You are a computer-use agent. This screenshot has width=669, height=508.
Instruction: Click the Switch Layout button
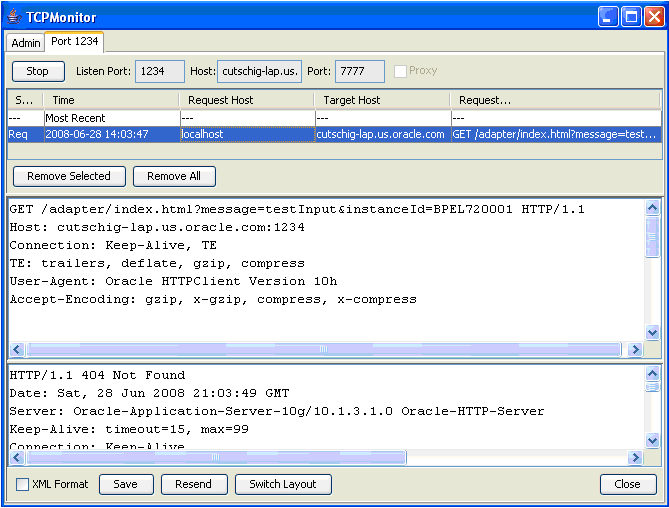coord(283,485)
